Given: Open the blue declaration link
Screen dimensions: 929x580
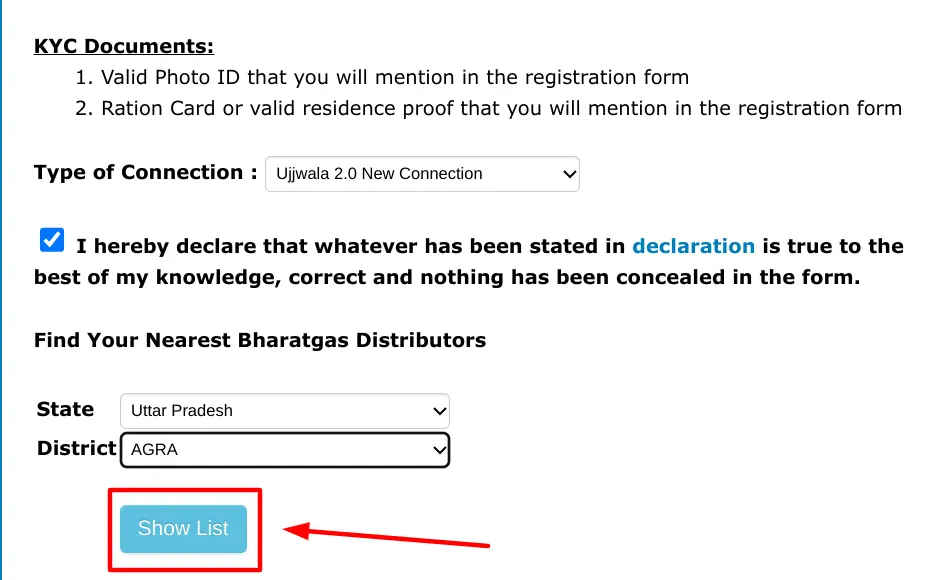Looking at the screenshot, I should [693, 246].
